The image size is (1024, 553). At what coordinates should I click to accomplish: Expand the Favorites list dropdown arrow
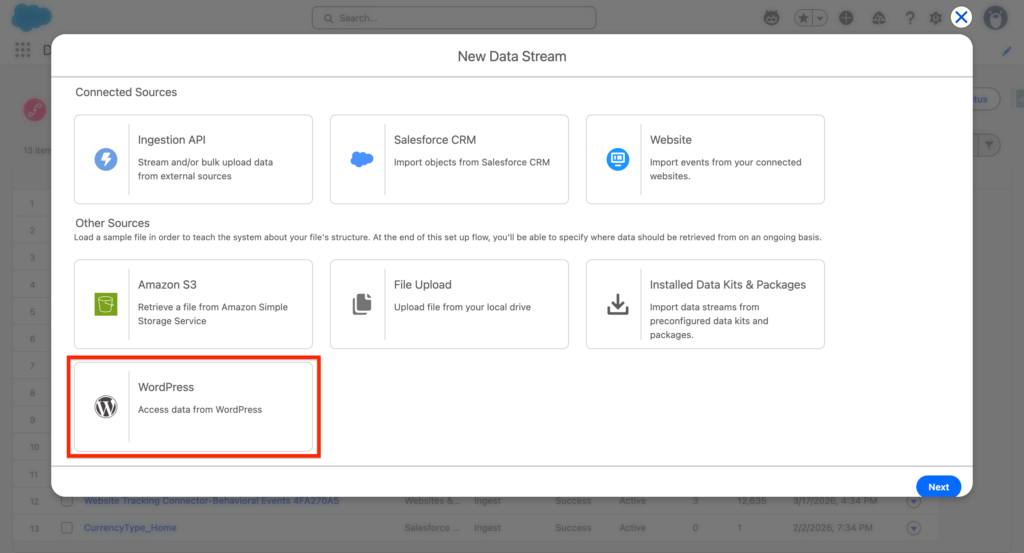820,18
